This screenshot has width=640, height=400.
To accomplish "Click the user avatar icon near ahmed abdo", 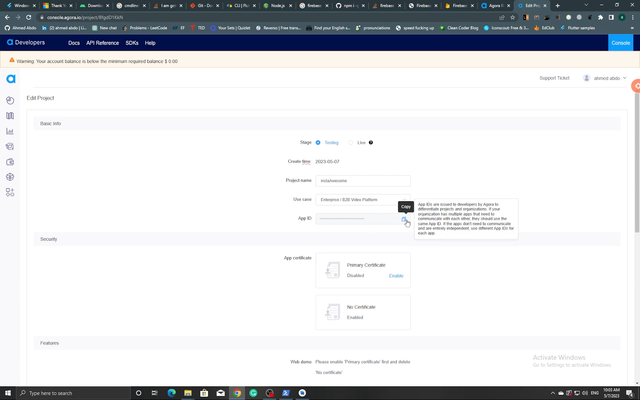I will pos(587,78).
